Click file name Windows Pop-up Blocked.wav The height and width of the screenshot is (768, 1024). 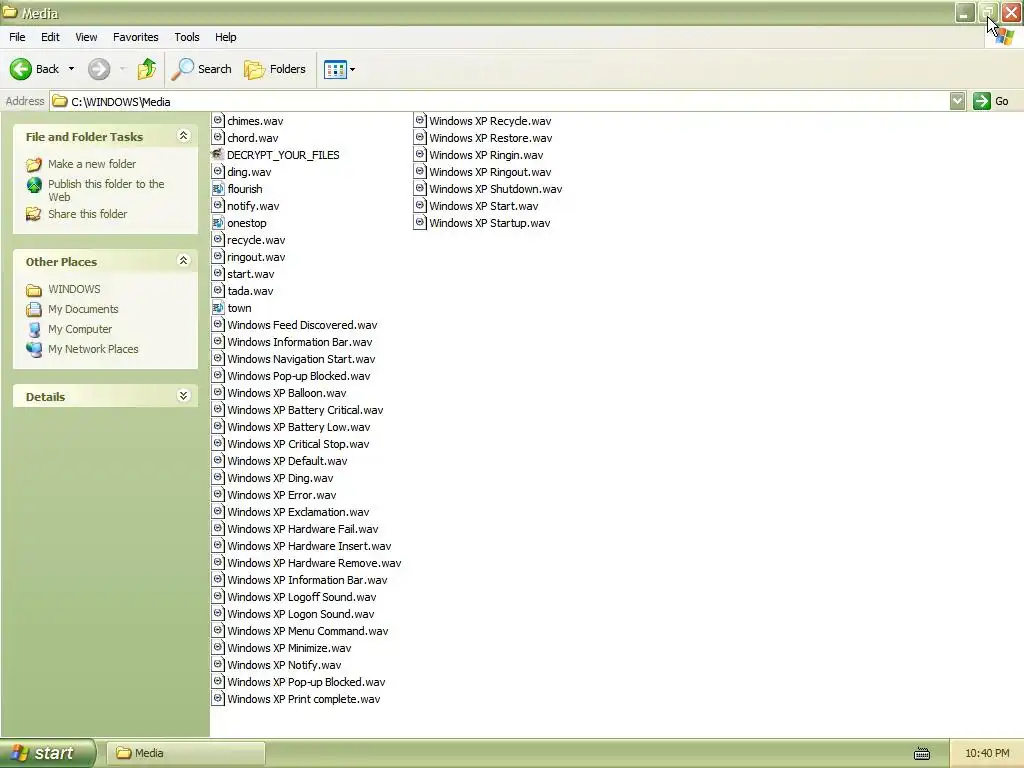click(x=298, y=376)
